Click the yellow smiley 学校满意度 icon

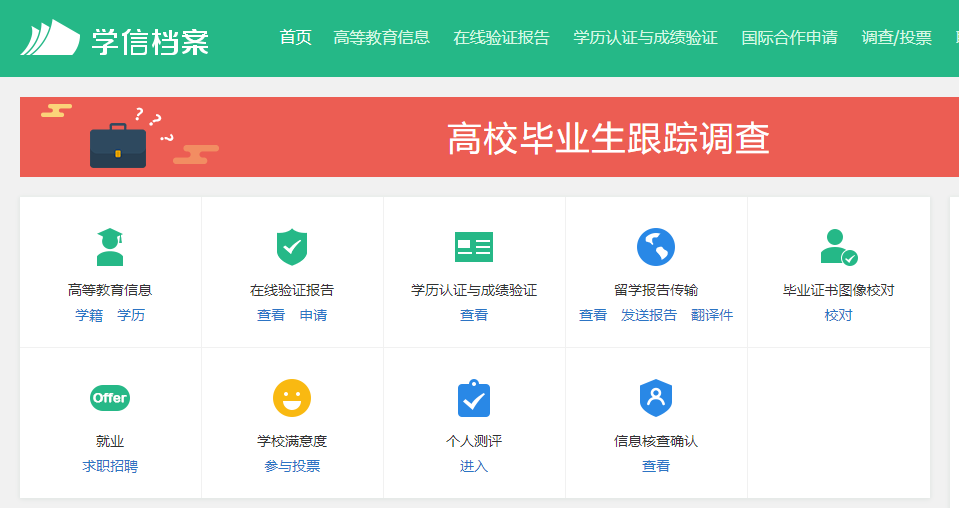tap(292, 398)
